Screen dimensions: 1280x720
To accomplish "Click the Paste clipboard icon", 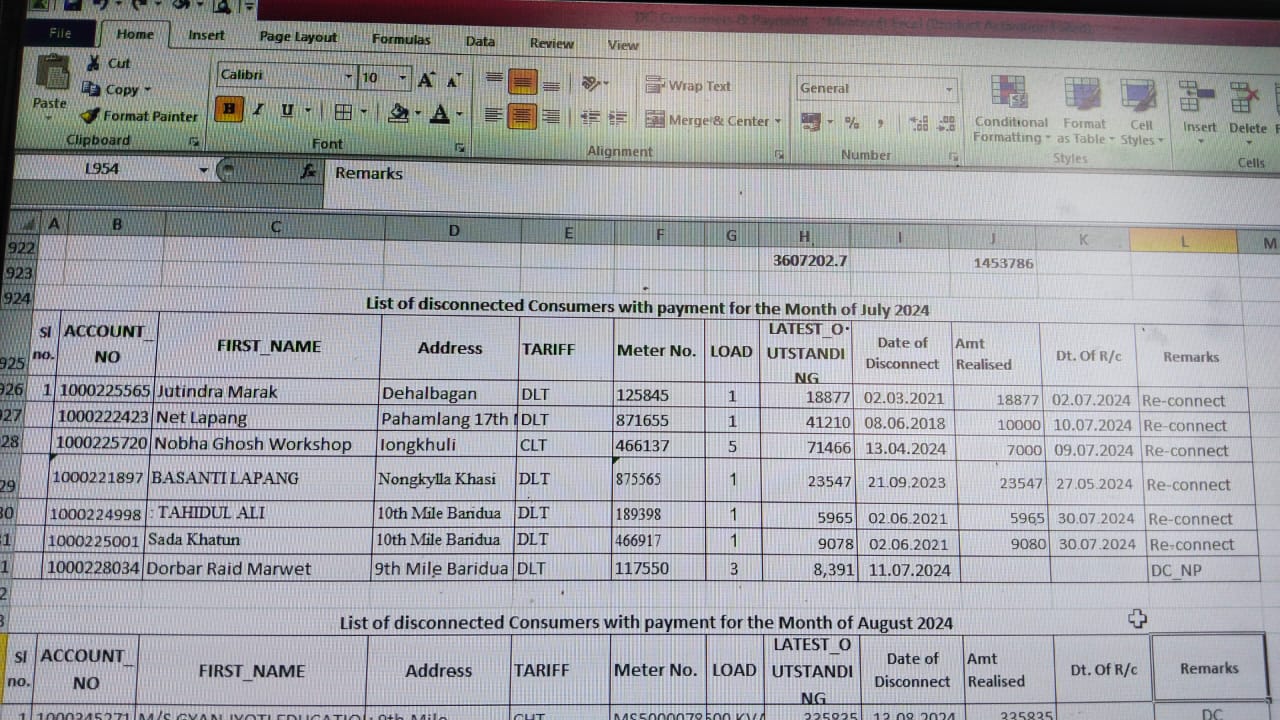I will click(x=51, y=73).
